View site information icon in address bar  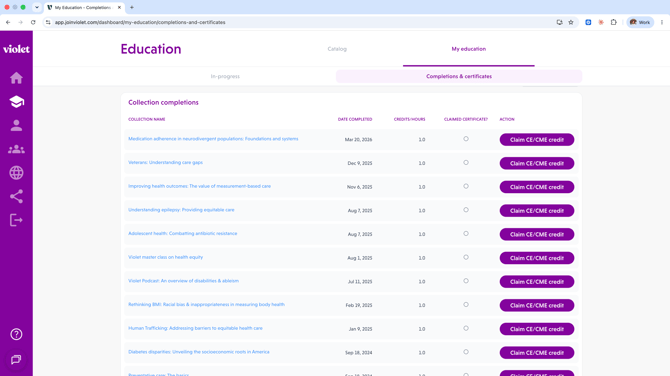48,22
